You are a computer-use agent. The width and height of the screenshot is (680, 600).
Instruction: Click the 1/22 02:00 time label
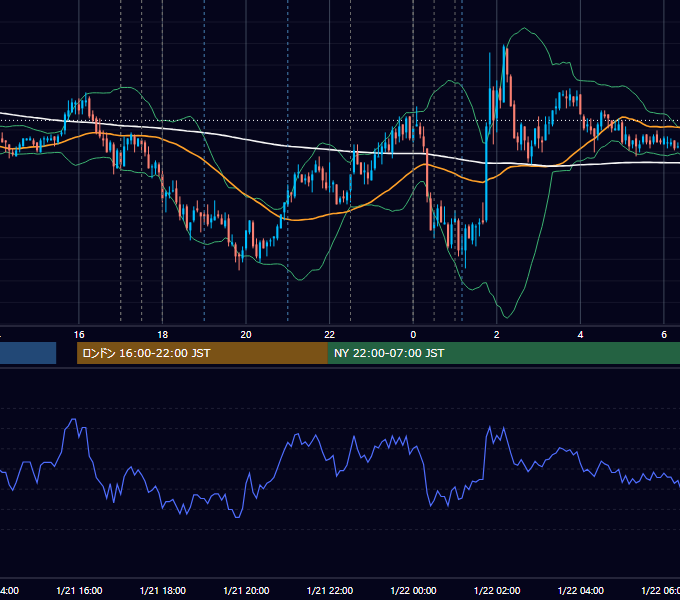[497, 590]
